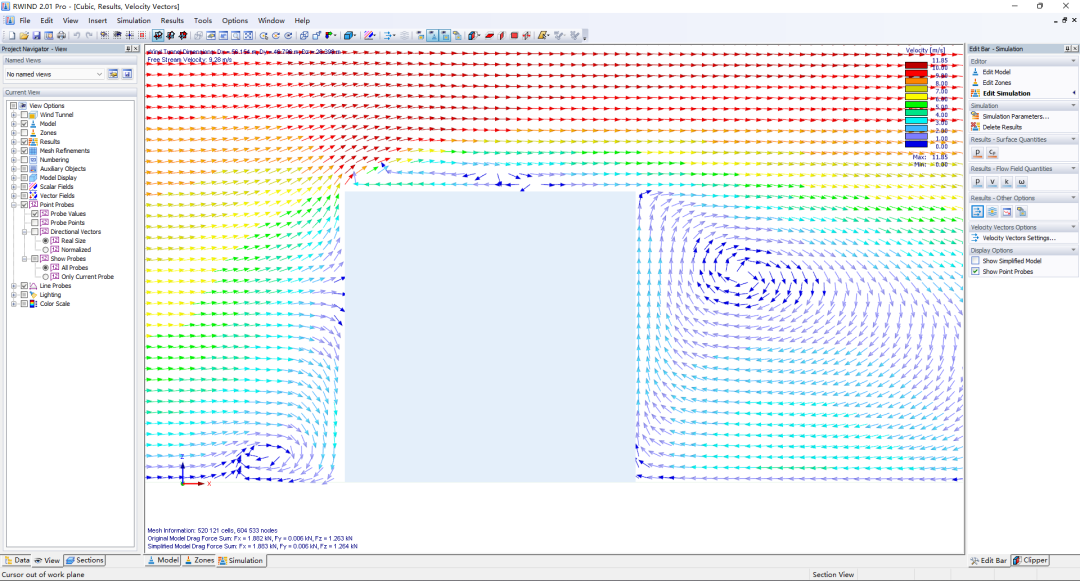Expand the Vector Fields tree node
This screenshot has width=1080, height=581.
pos(14,196)
